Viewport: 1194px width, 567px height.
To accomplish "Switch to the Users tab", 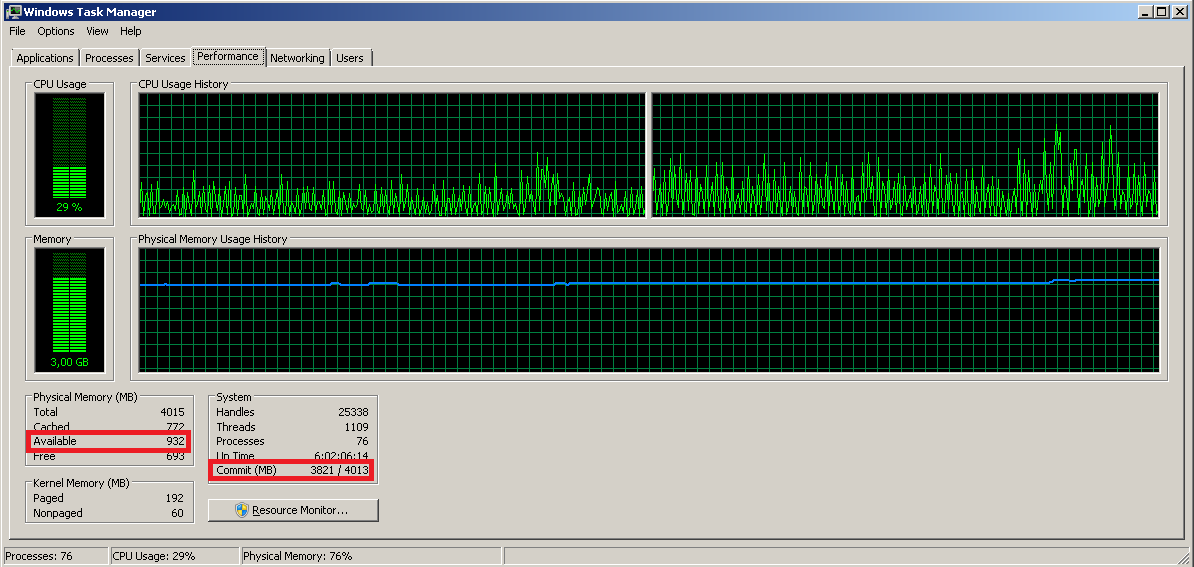I will [350, 58].
